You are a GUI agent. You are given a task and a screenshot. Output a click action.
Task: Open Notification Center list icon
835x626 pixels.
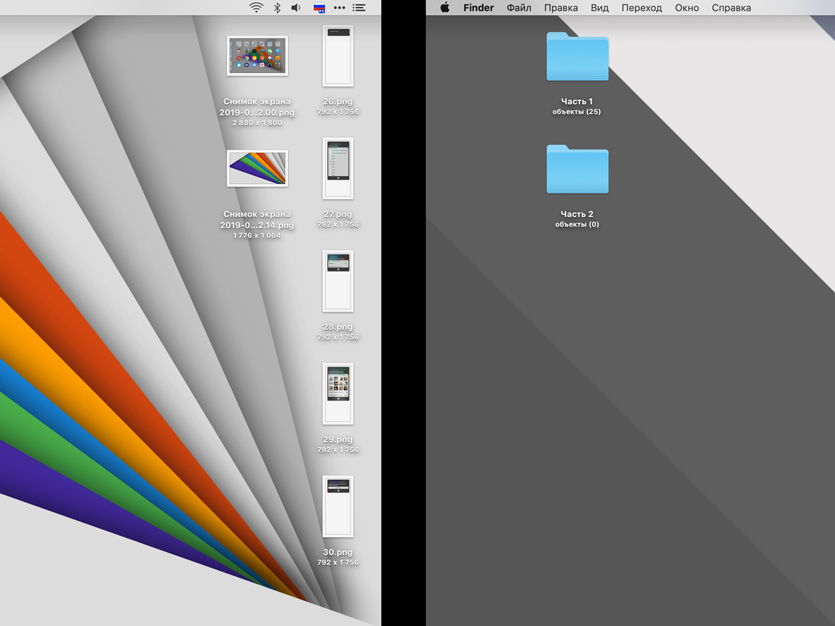point(359,8)
